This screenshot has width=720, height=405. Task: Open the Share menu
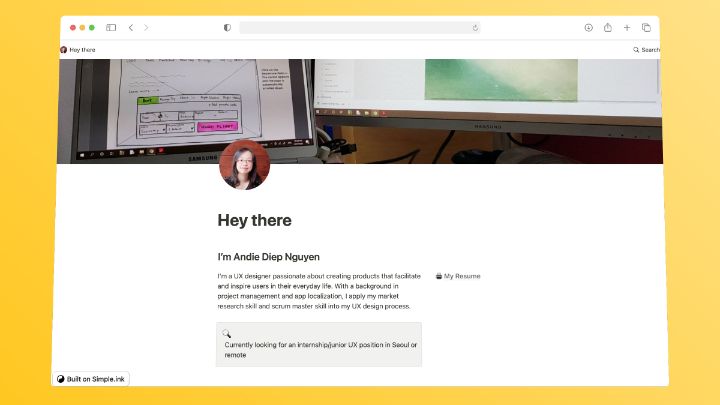(x=608, y=28)
